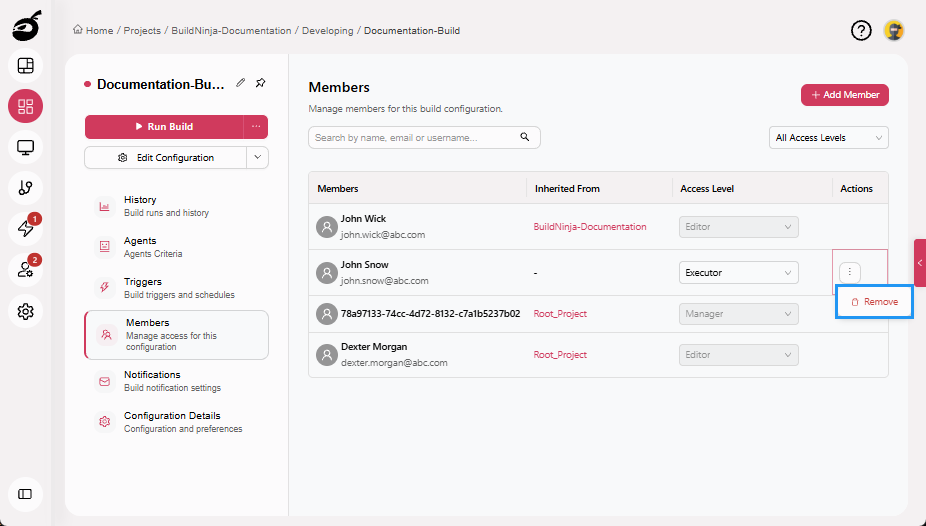Select Remove from the actions menu
The width and height of the screenshot is (926, 526).
pyautogui.click(x=874, y=302)
